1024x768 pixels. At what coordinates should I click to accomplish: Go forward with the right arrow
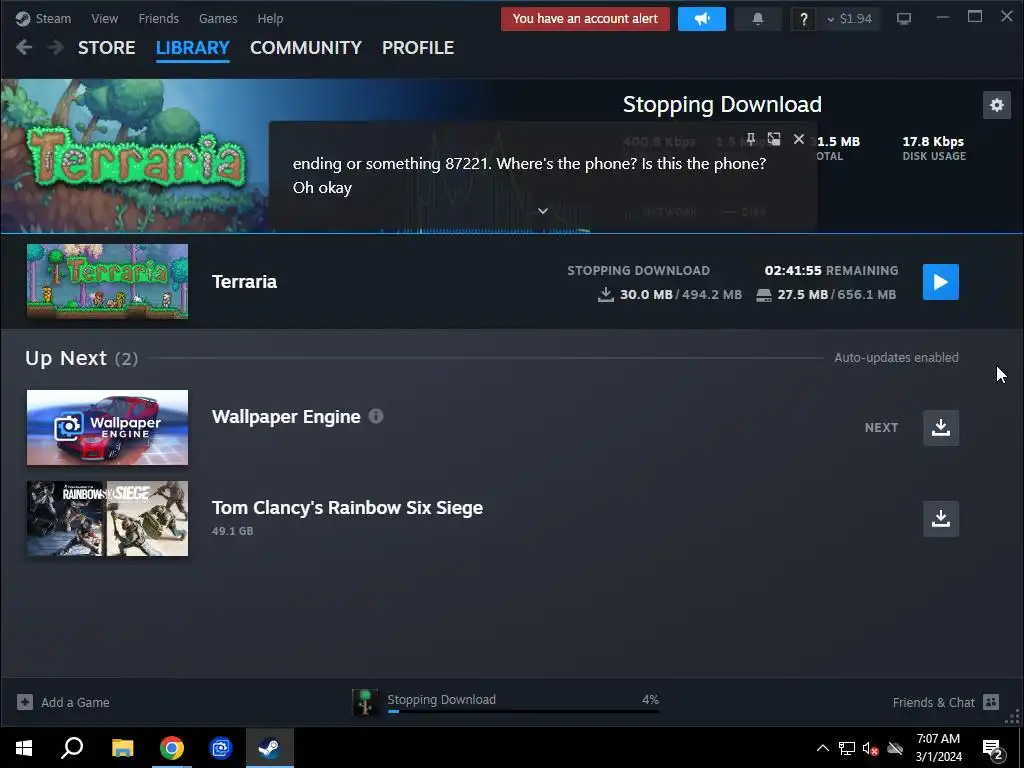click(56, 47)
